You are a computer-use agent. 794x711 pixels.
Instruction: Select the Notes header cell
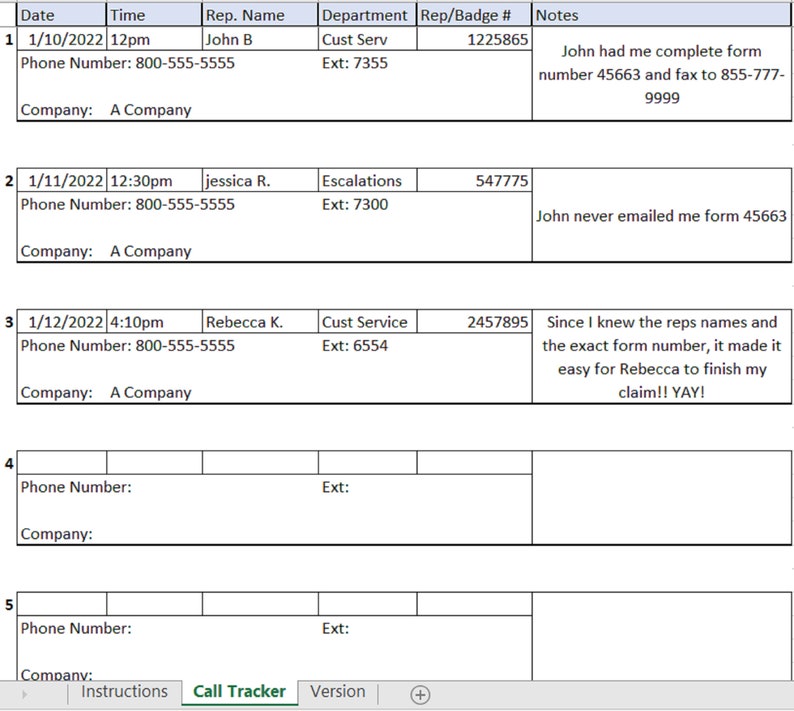pyautogui.click(x=662, y=15)
